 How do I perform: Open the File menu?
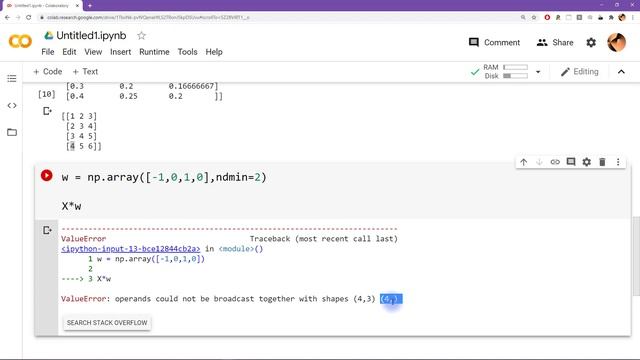[48, 52]
